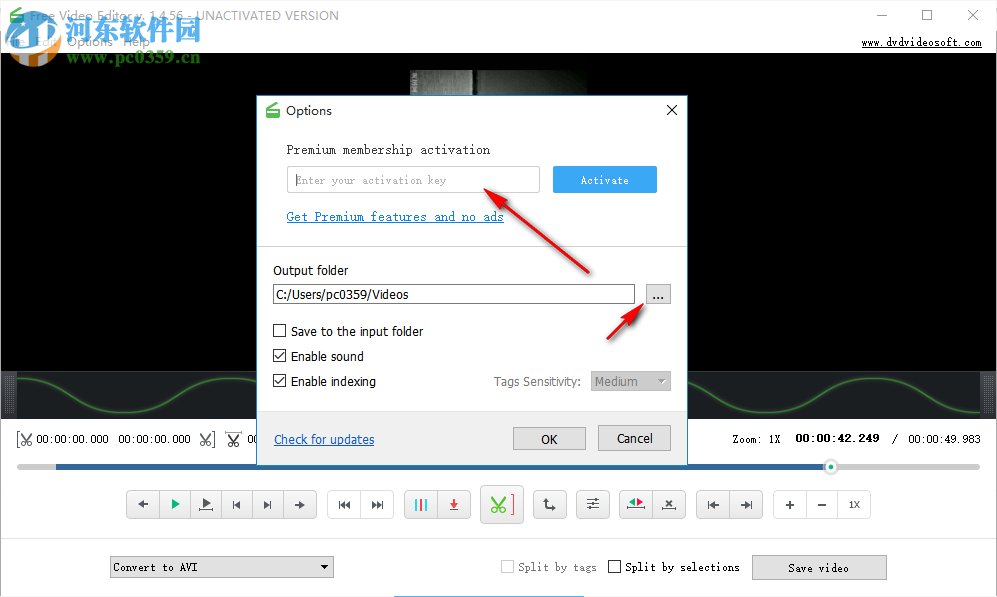Uncheck the Enable indexing option
This screenshot has width=997, height=597.
point(279,381)
